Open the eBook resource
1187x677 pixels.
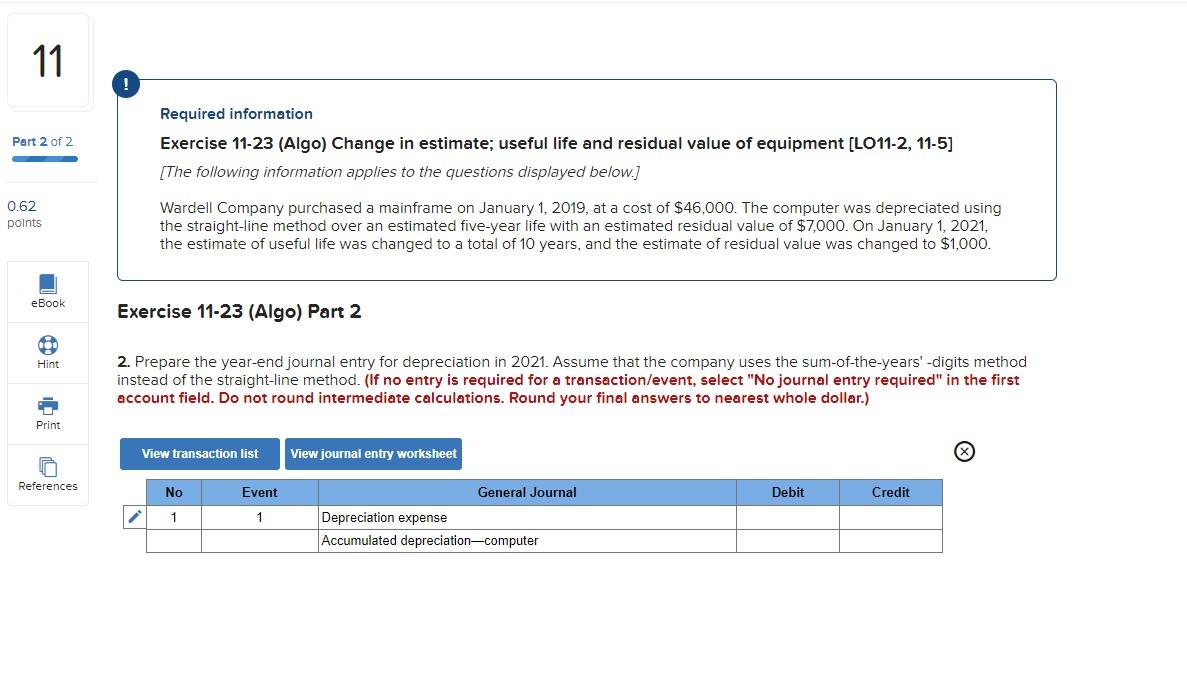coord(47,291)
